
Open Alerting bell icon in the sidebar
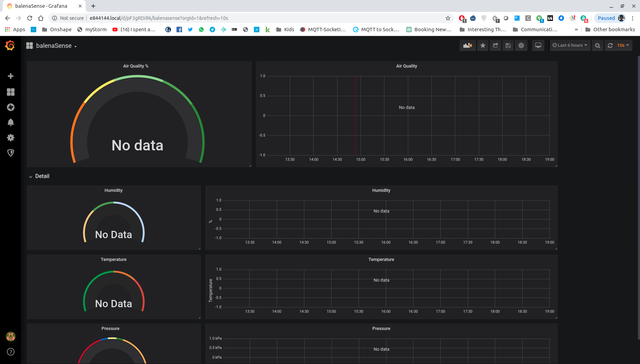(x=11, y=122)
